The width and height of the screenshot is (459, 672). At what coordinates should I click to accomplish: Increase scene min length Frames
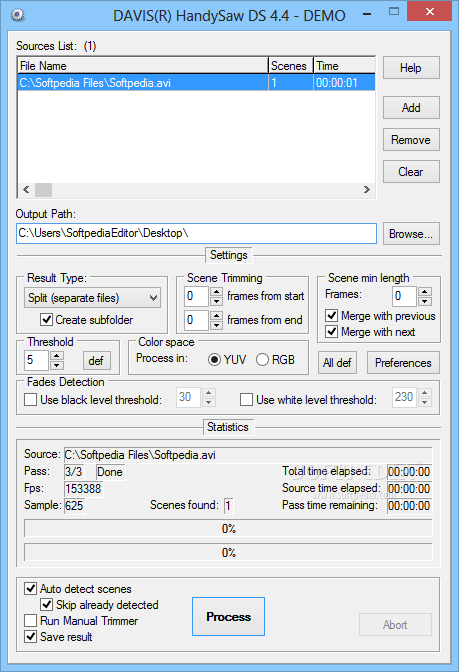(x=424, y=292)
